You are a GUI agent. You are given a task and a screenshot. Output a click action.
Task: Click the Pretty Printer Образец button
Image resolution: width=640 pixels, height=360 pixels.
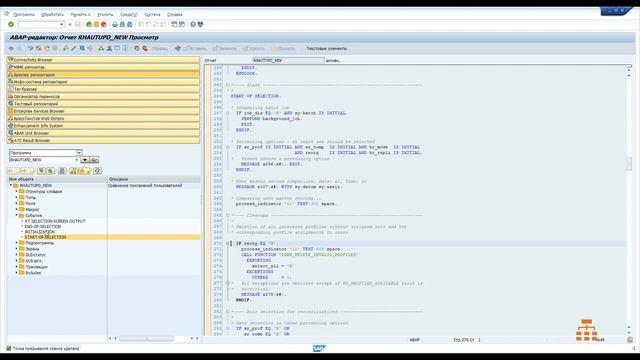click(160, 49)
